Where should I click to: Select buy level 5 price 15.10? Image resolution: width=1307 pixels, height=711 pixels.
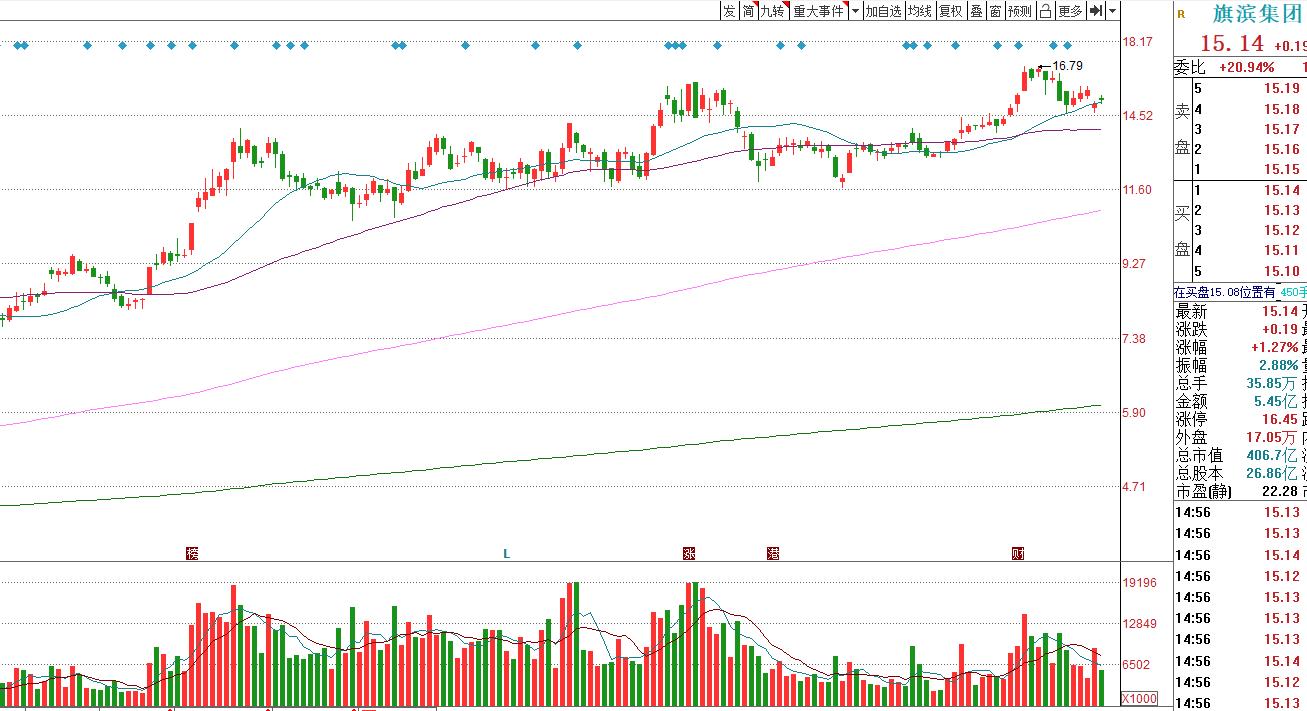[1282, 271]
